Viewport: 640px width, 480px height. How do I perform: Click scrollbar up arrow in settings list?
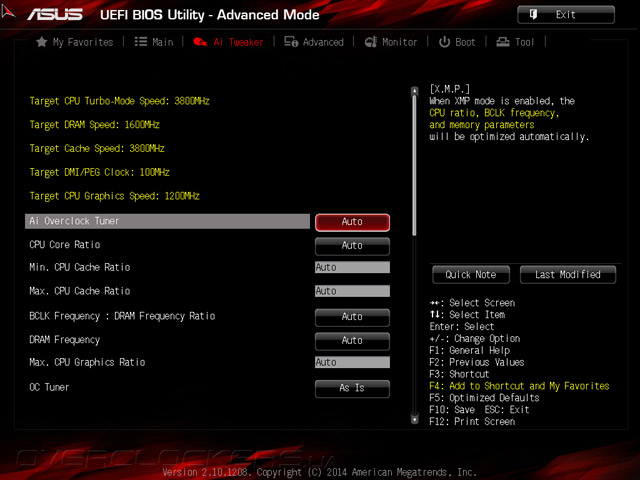coord(415,91)
